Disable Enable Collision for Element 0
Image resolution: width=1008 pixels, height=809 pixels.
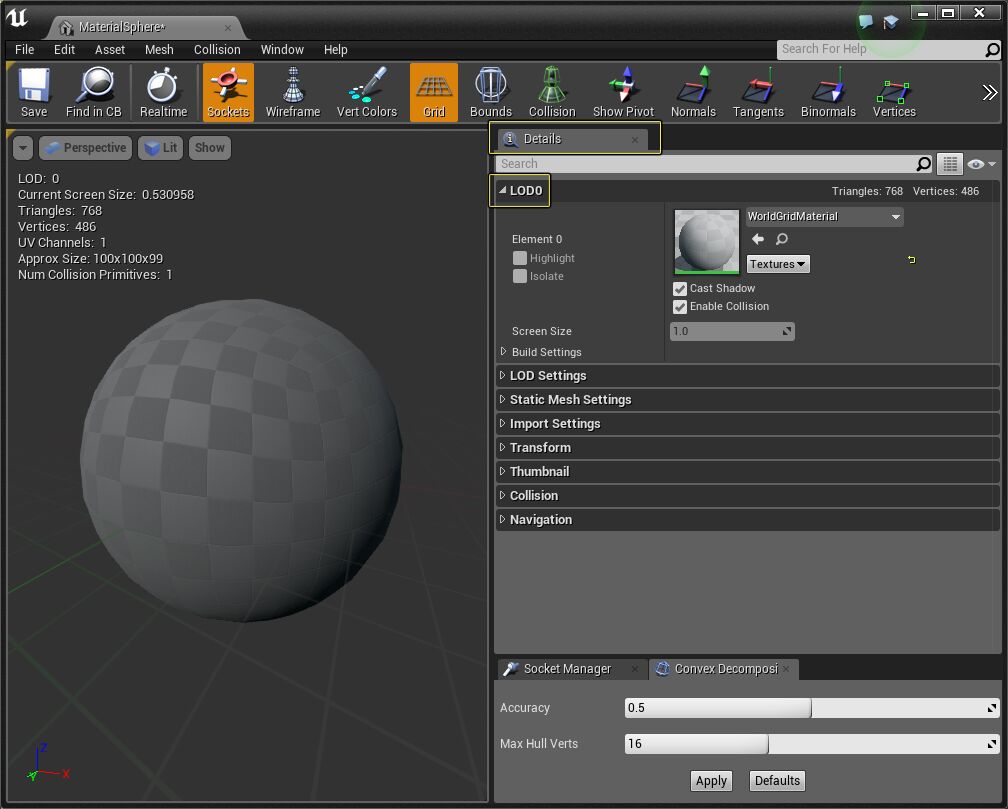click(x=680, y=307)
